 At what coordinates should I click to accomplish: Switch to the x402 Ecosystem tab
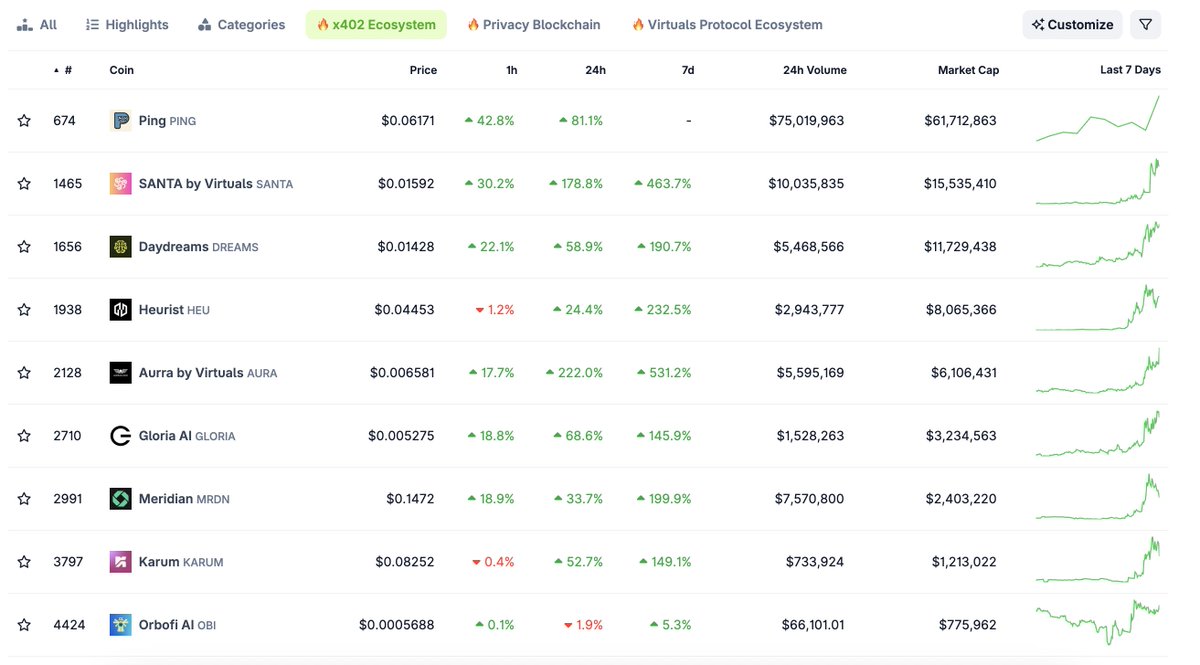click(x=376, y=24)
